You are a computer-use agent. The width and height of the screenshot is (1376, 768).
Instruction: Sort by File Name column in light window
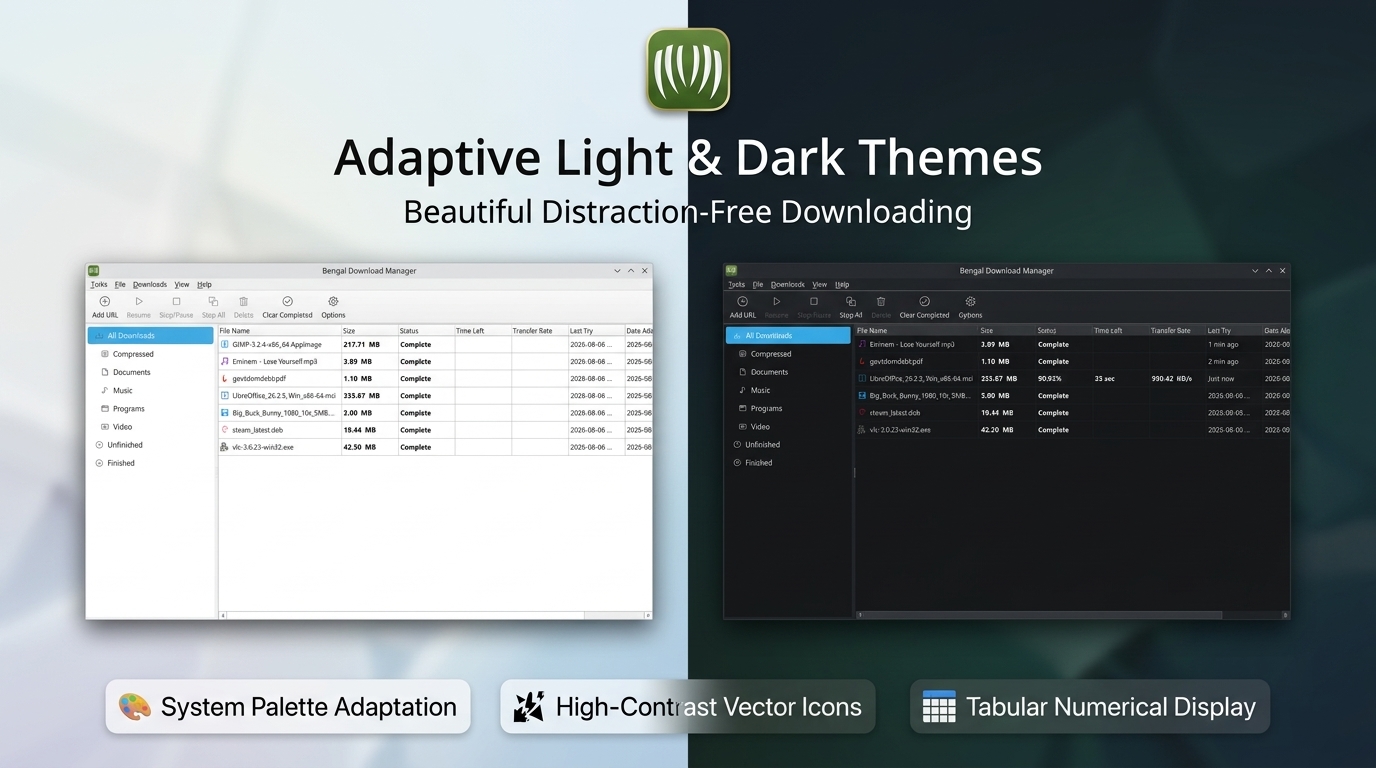click(x=279, y=331)
